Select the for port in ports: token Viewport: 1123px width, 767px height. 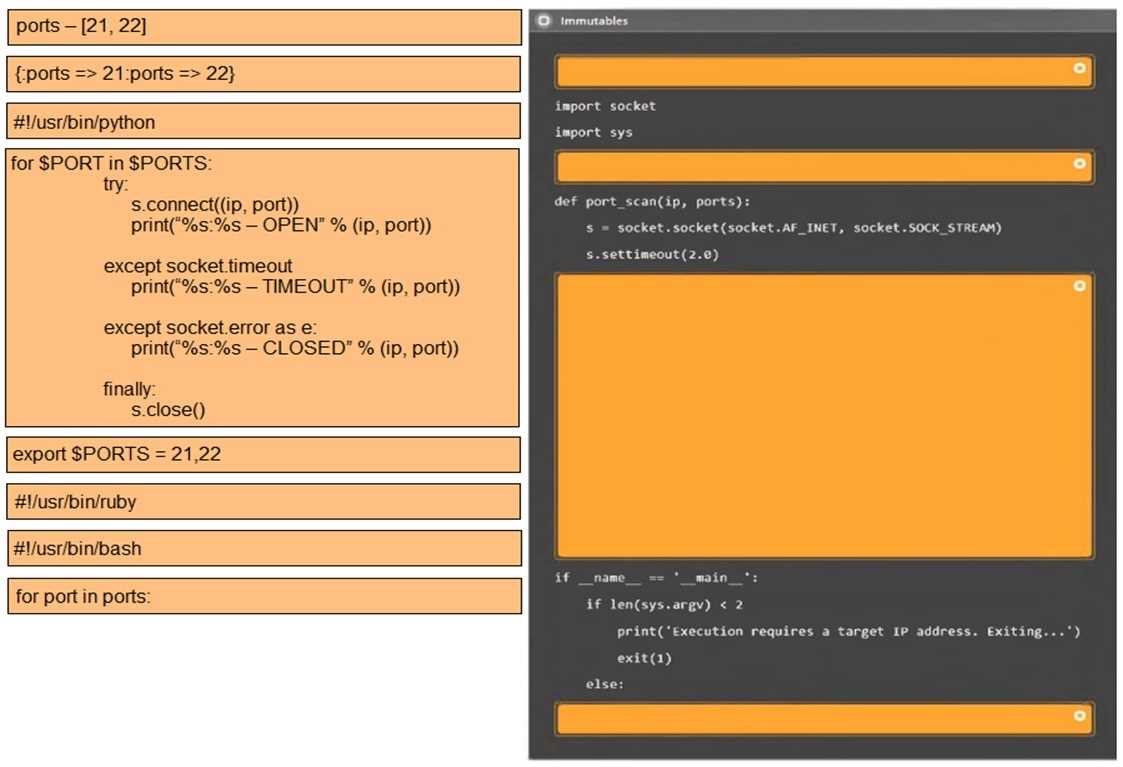click(x=263, y=595)
